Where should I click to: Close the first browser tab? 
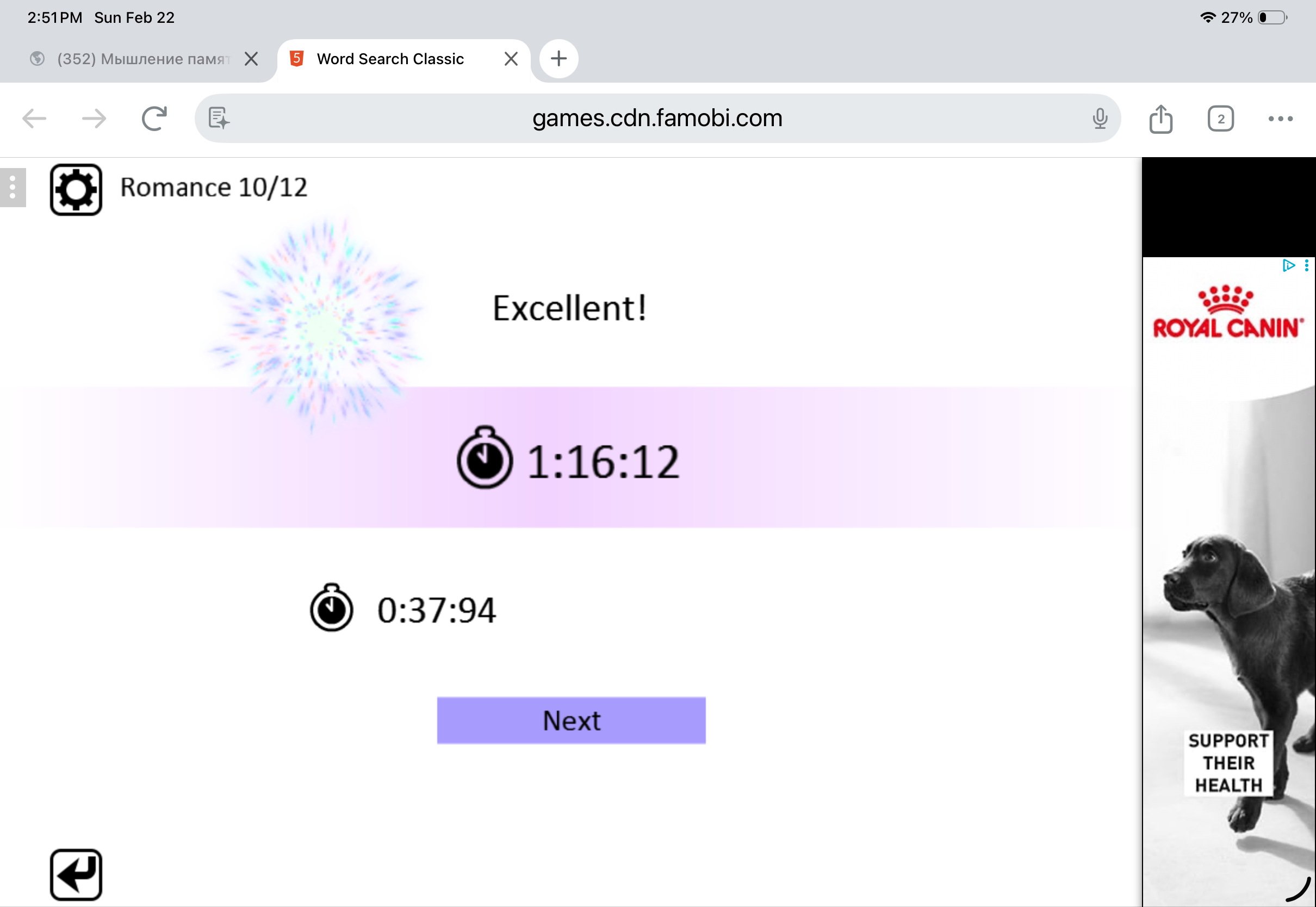(x=251, y=59)
